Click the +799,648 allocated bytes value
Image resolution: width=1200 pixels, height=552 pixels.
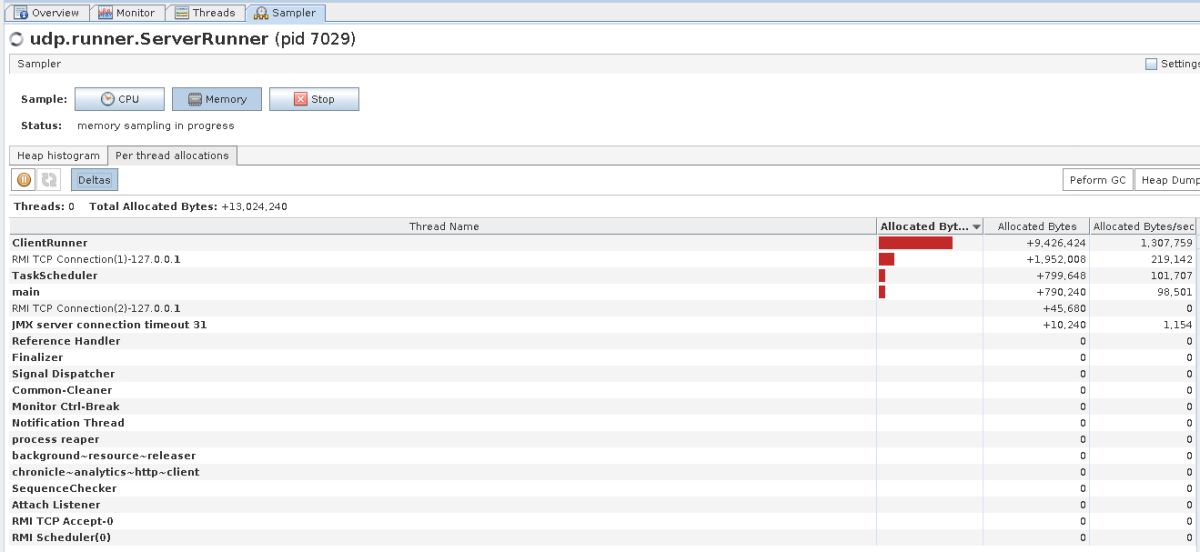point(1061,275)
